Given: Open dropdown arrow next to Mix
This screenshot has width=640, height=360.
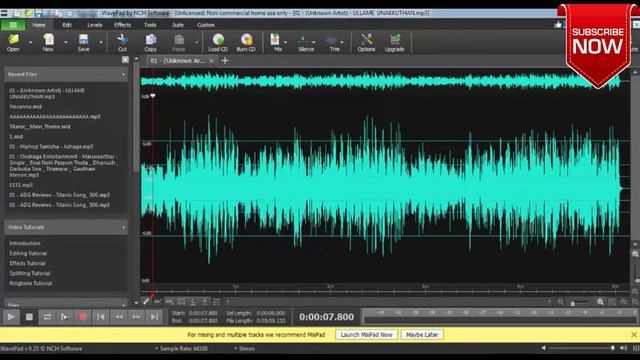Looking at the screenshot, I should coord(285,42).
